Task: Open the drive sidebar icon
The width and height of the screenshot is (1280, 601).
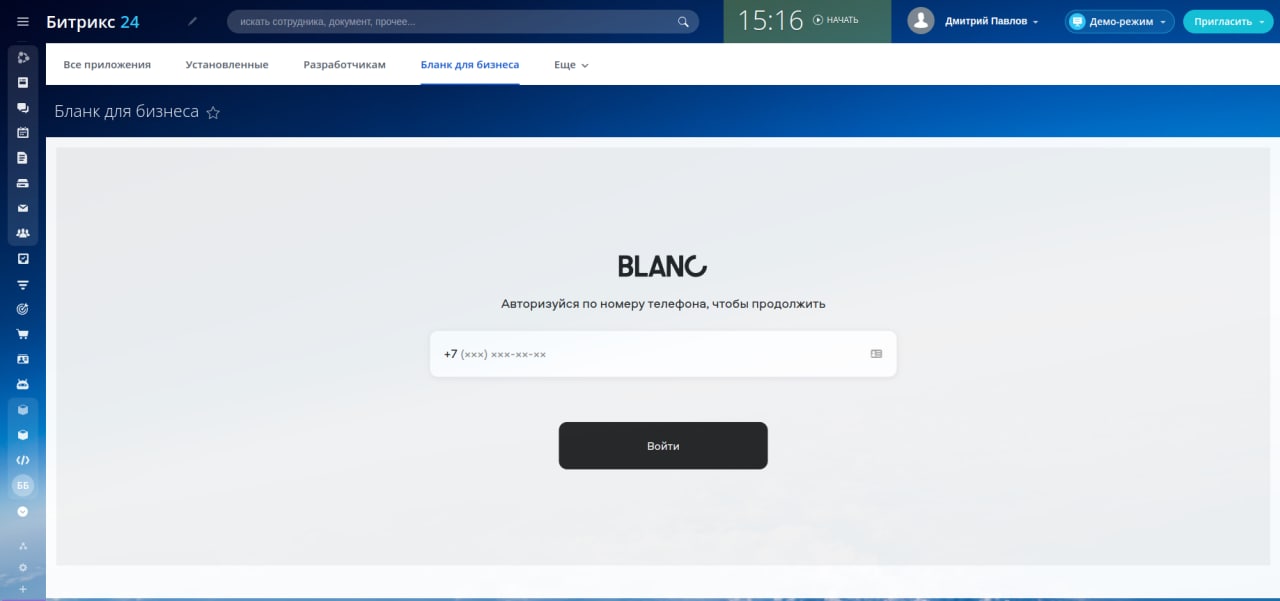Action: point(23,183)
